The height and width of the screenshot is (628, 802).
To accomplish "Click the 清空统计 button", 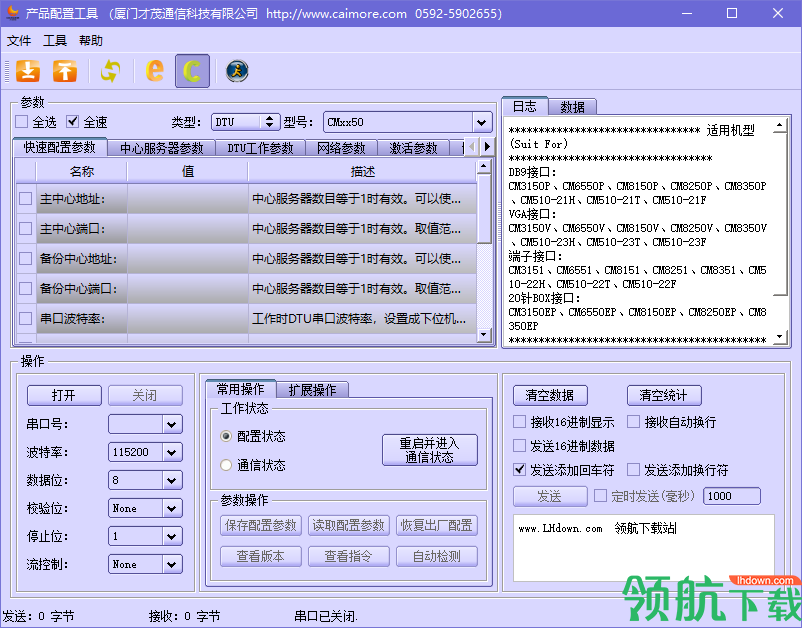I will click(664, 395).
